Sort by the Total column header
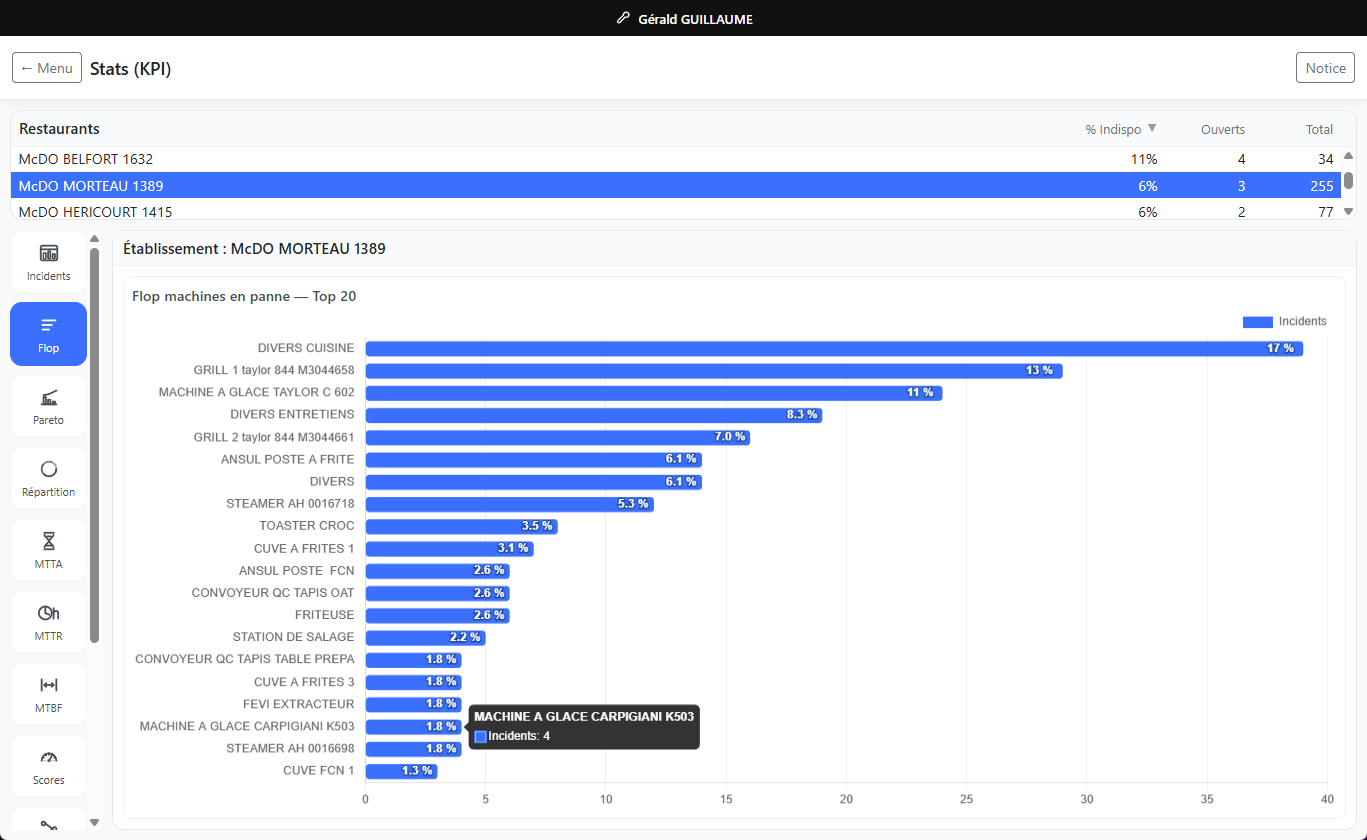This screenshot has width=1367, height=840. 1319,129
